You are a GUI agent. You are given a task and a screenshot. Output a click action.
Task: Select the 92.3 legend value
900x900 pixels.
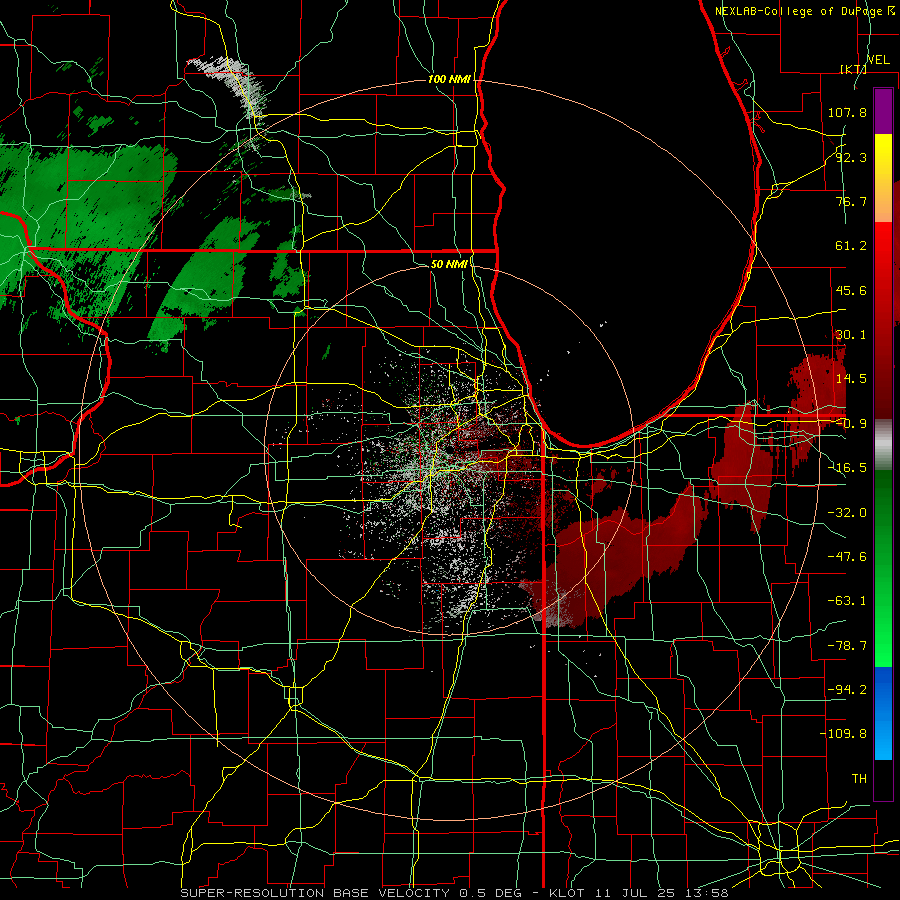point(851,157)
